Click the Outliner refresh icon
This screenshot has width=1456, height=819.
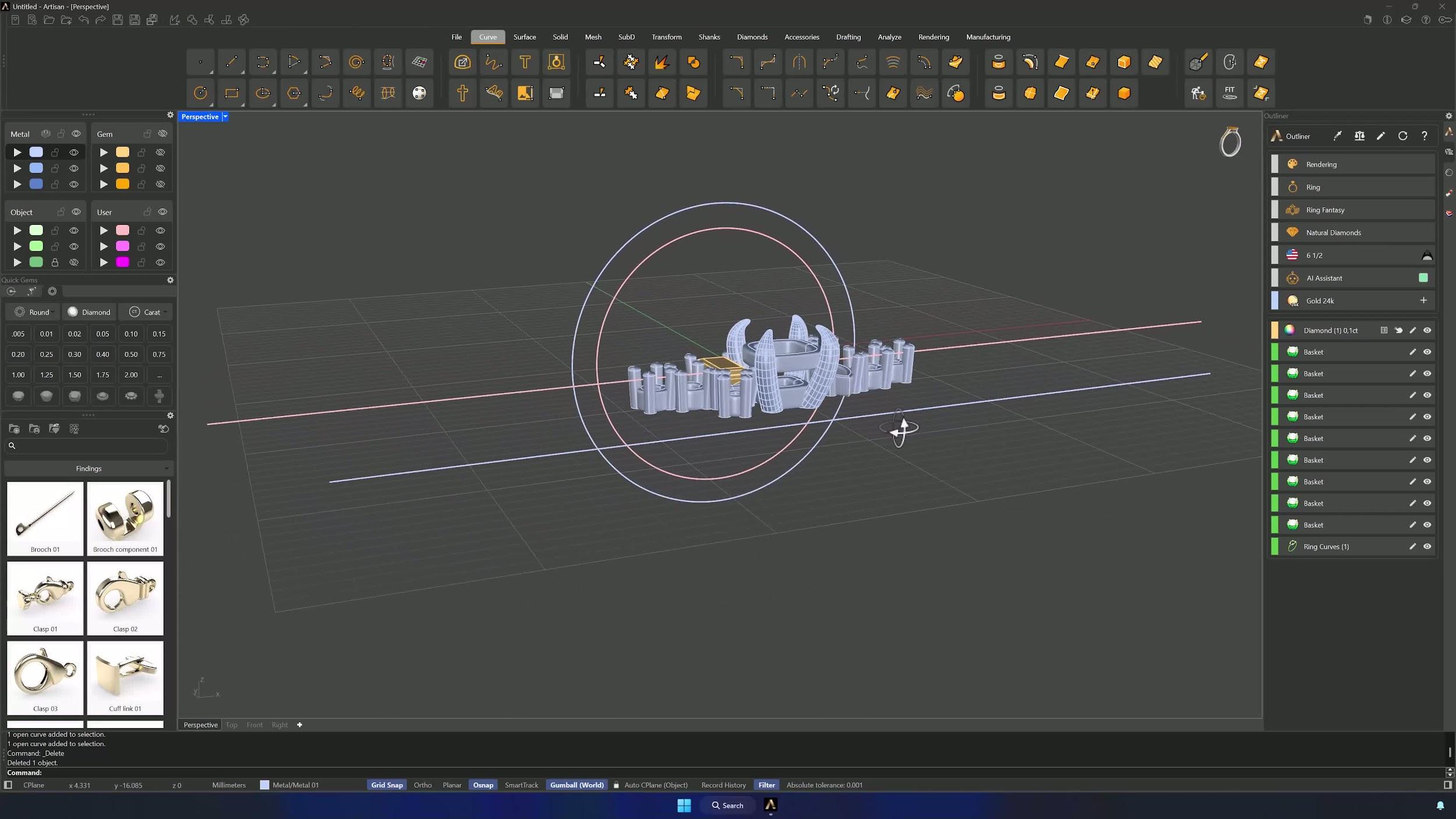(x=1402, y=136)
